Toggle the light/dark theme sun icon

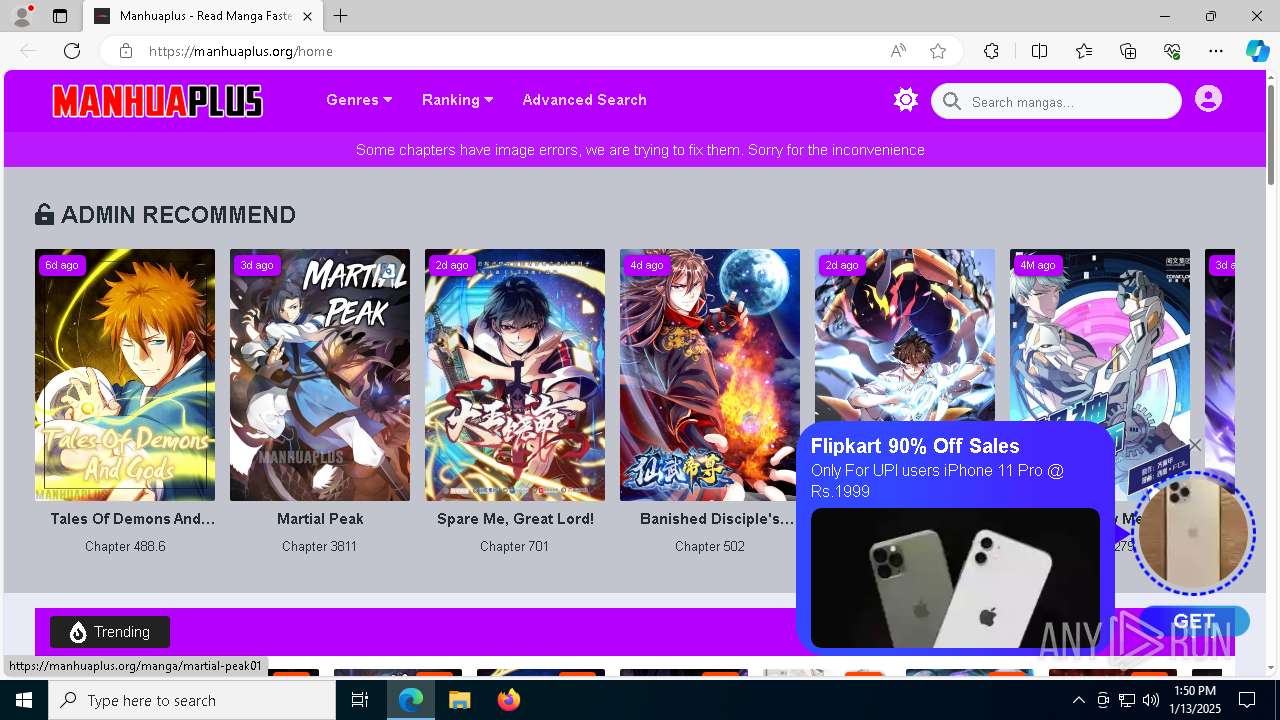[906, 100]
